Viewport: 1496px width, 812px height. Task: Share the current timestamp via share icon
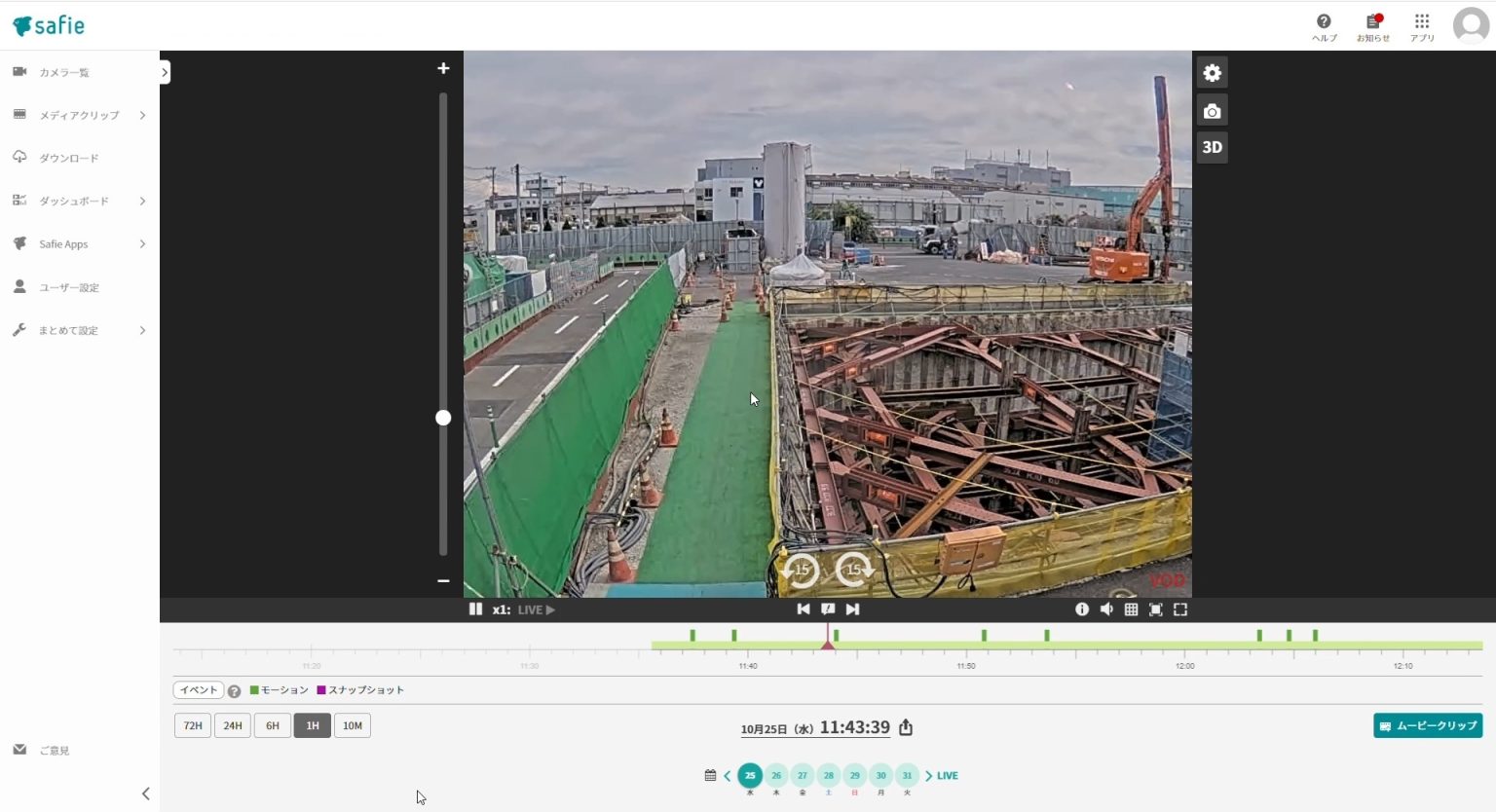tap(905, 726)
